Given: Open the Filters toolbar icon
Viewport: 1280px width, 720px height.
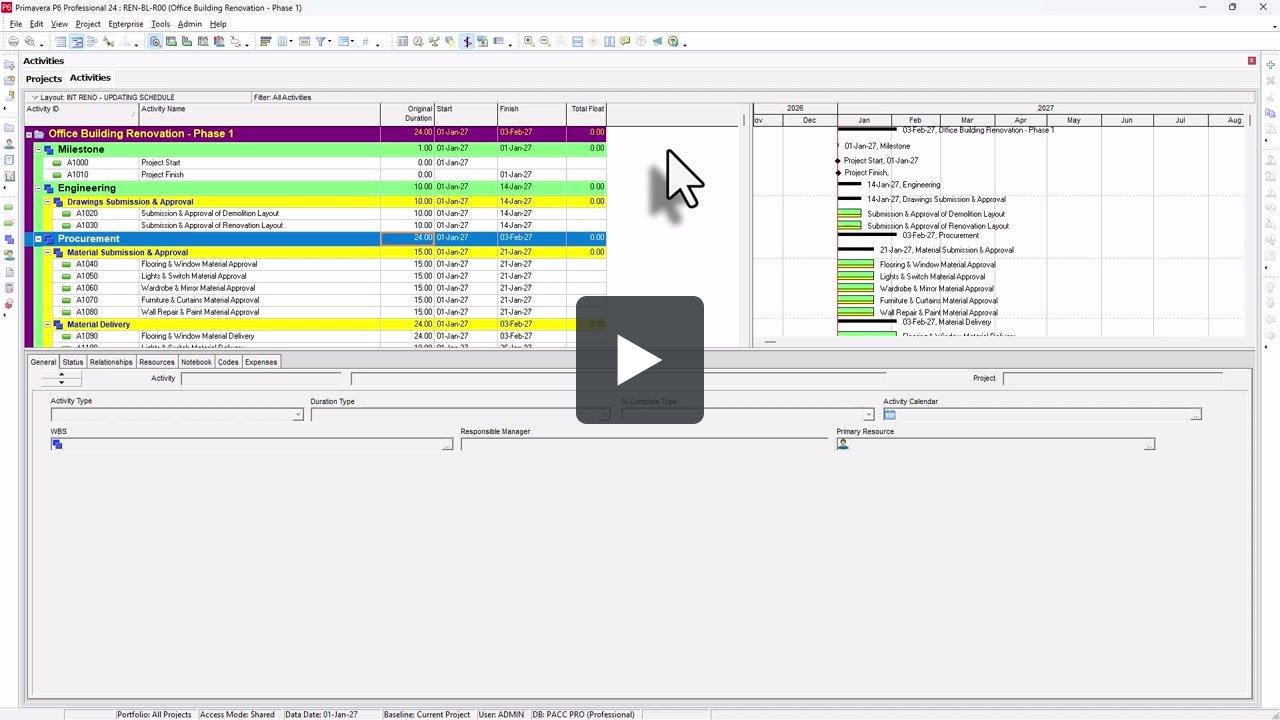Looking at the screenshot, I should [321, 42].
